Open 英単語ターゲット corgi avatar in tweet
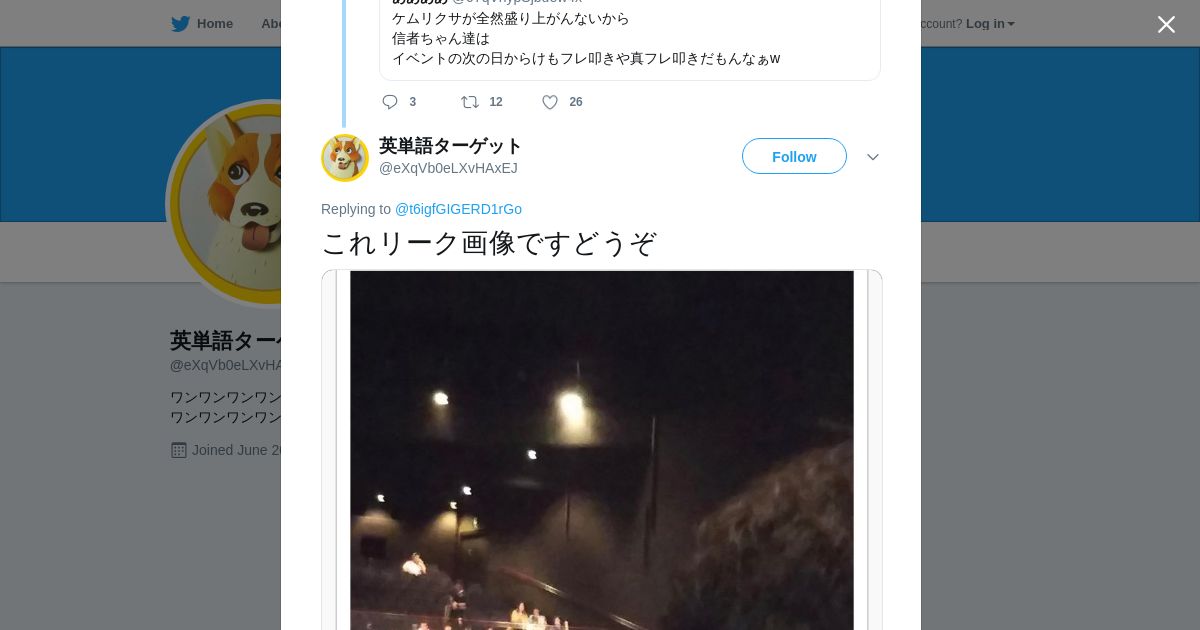Image resolution: width=1200 pixels, height=630 pixels. 345,158
